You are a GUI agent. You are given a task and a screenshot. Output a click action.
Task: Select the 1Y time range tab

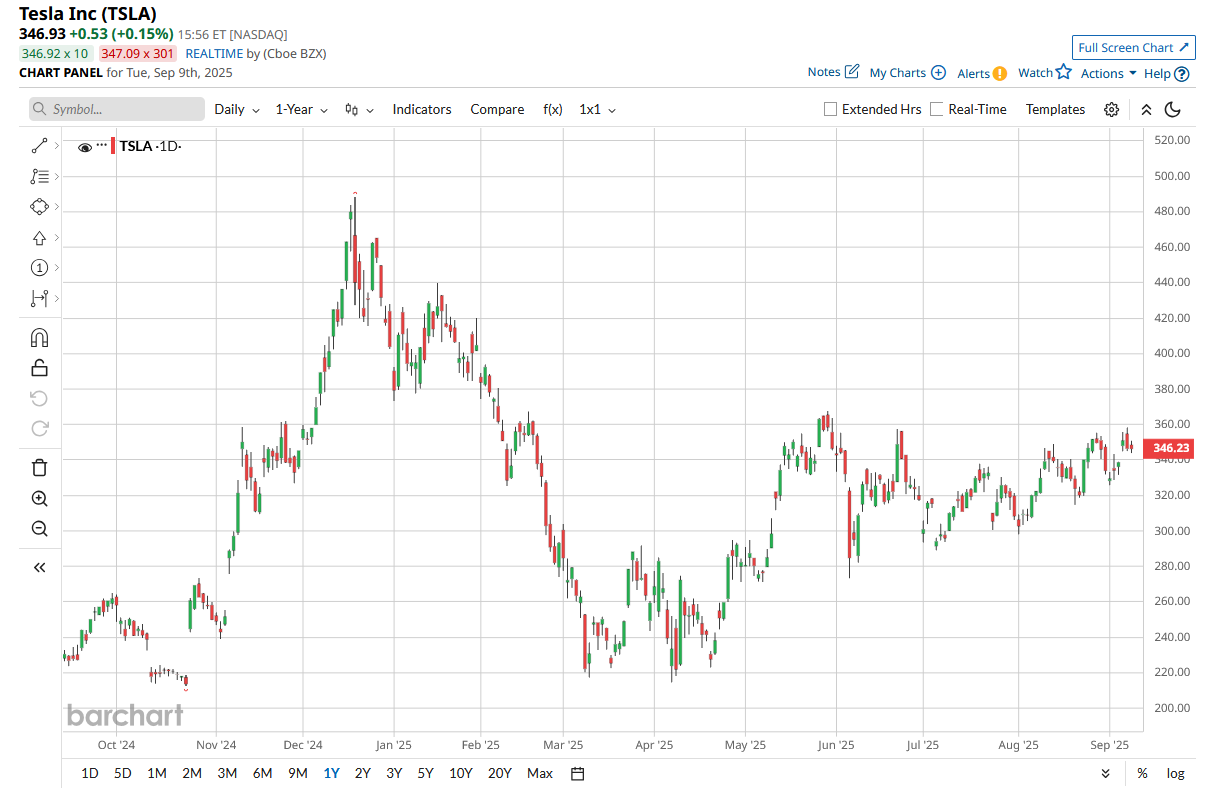point(331,773)
